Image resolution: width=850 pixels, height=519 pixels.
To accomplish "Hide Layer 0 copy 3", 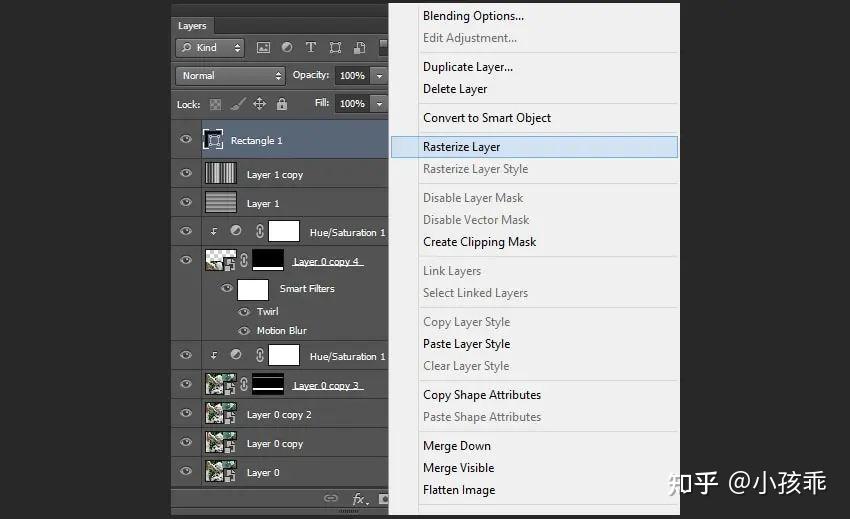I will 186,384.
